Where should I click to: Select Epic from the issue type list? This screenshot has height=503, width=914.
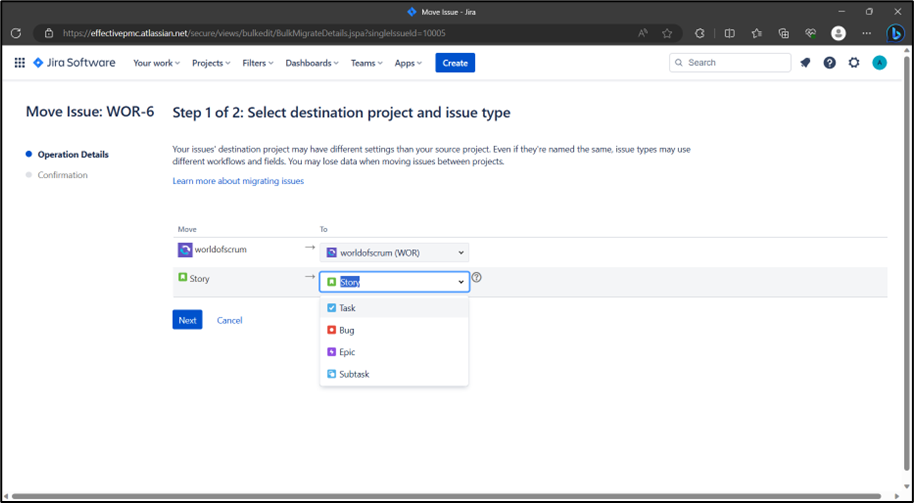[394, 352]
